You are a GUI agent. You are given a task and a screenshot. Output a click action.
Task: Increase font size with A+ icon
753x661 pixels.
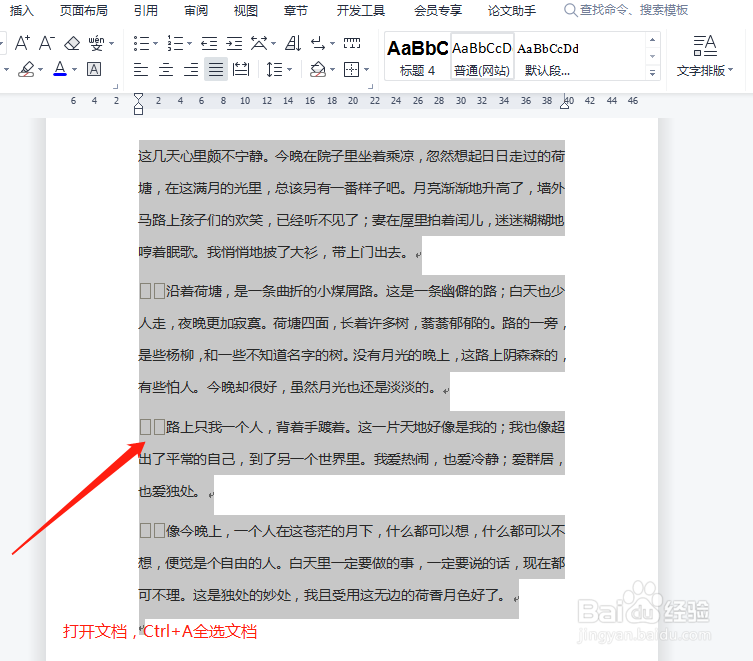click(x=22, y=43)
